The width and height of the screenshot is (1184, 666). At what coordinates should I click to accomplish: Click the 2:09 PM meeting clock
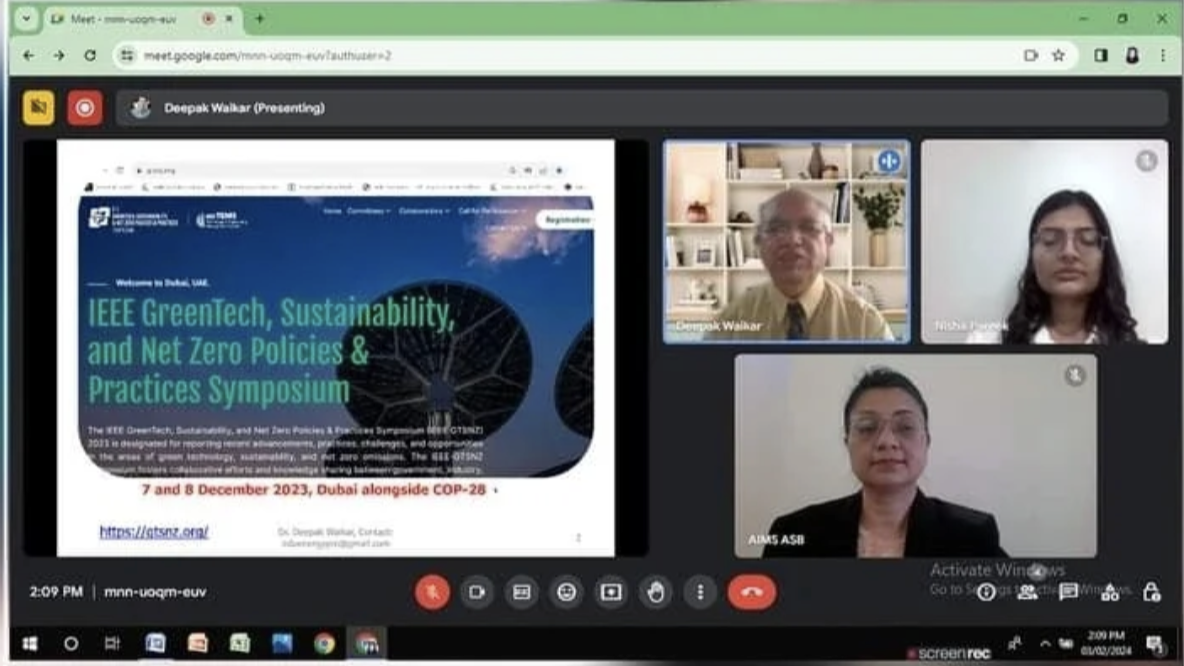(x=56, y=592)
